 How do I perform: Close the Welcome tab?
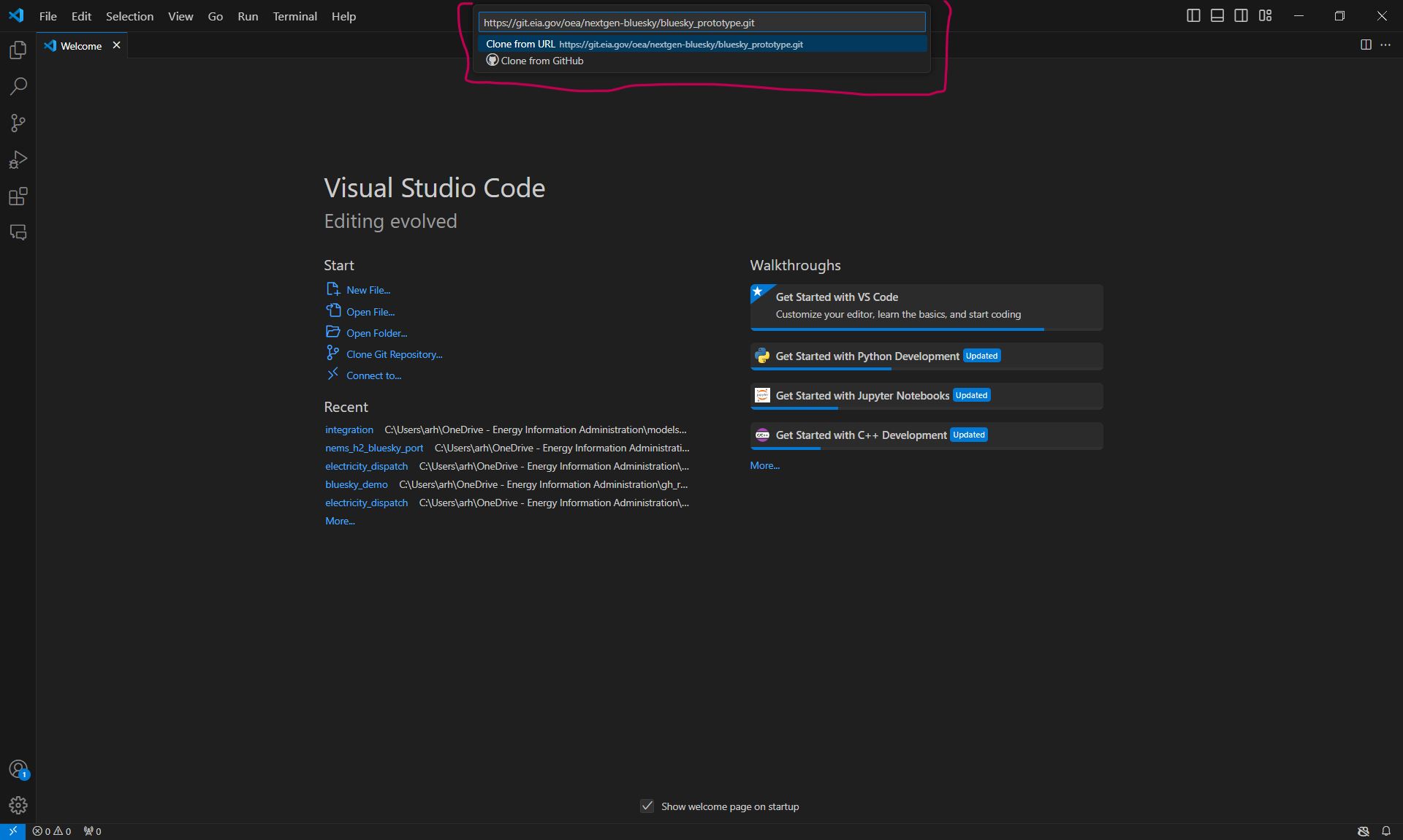click(116, 45)
